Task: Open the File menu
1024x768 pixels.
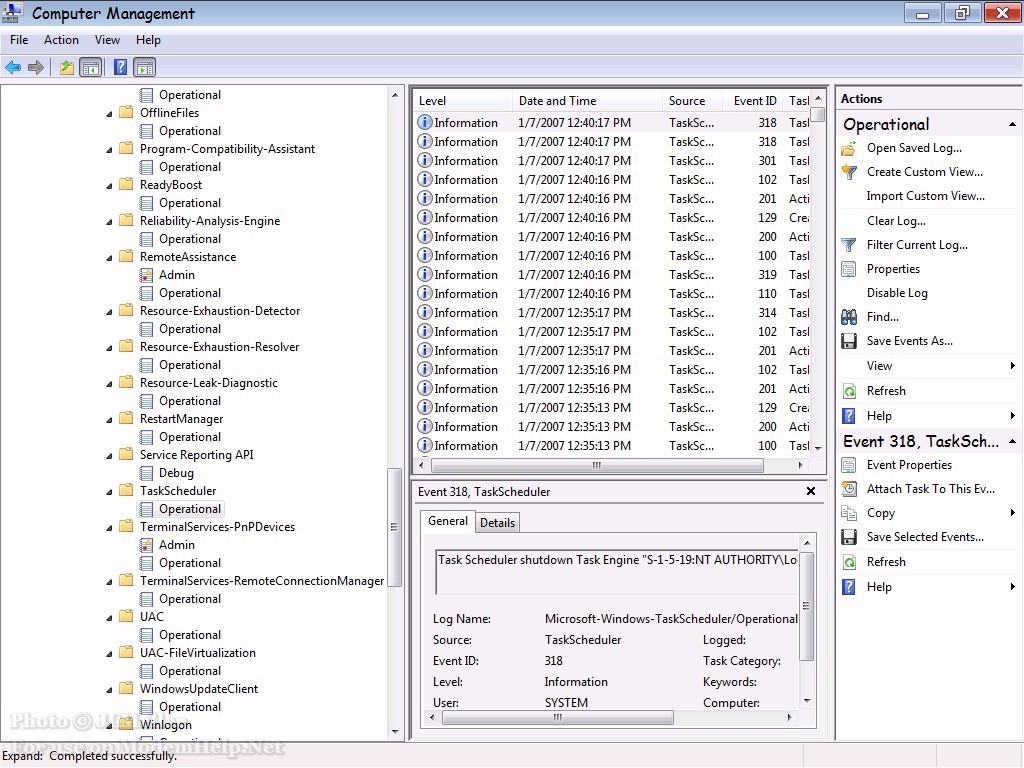Action: (19, 40)
